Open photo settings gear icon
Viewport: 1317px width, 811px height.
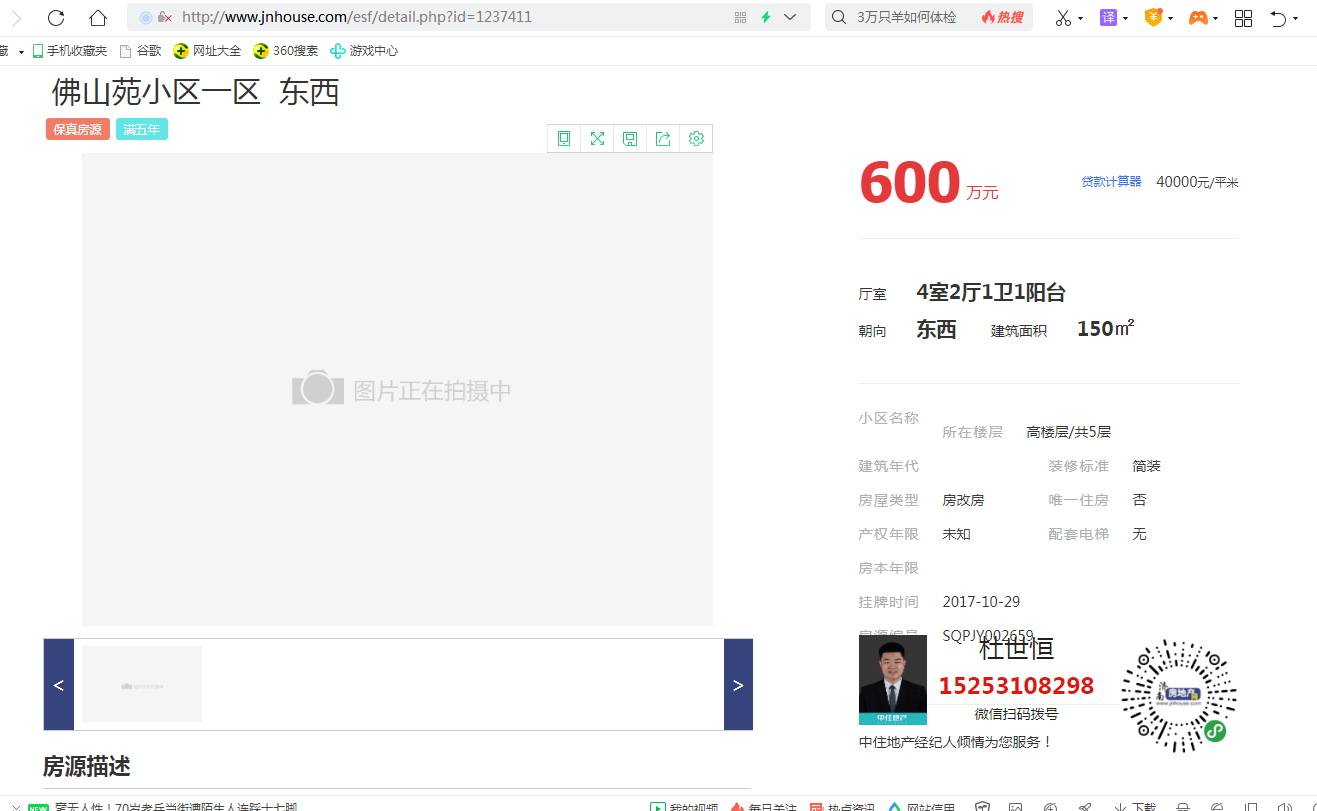pyautogui.click(x=696, y=138)
